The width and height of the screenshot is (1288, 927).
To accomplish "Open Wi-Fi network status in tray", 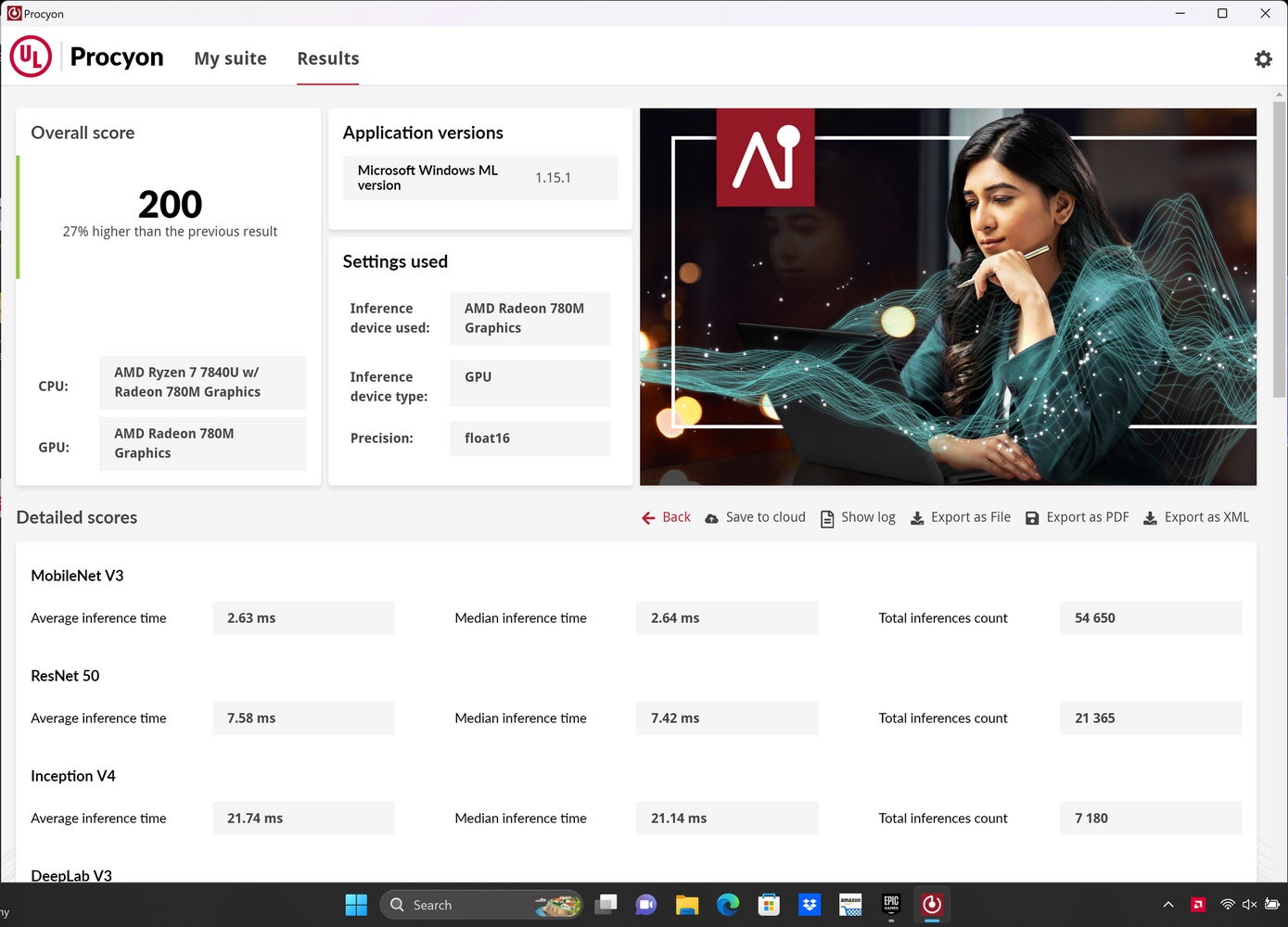I will point(1228,905).
